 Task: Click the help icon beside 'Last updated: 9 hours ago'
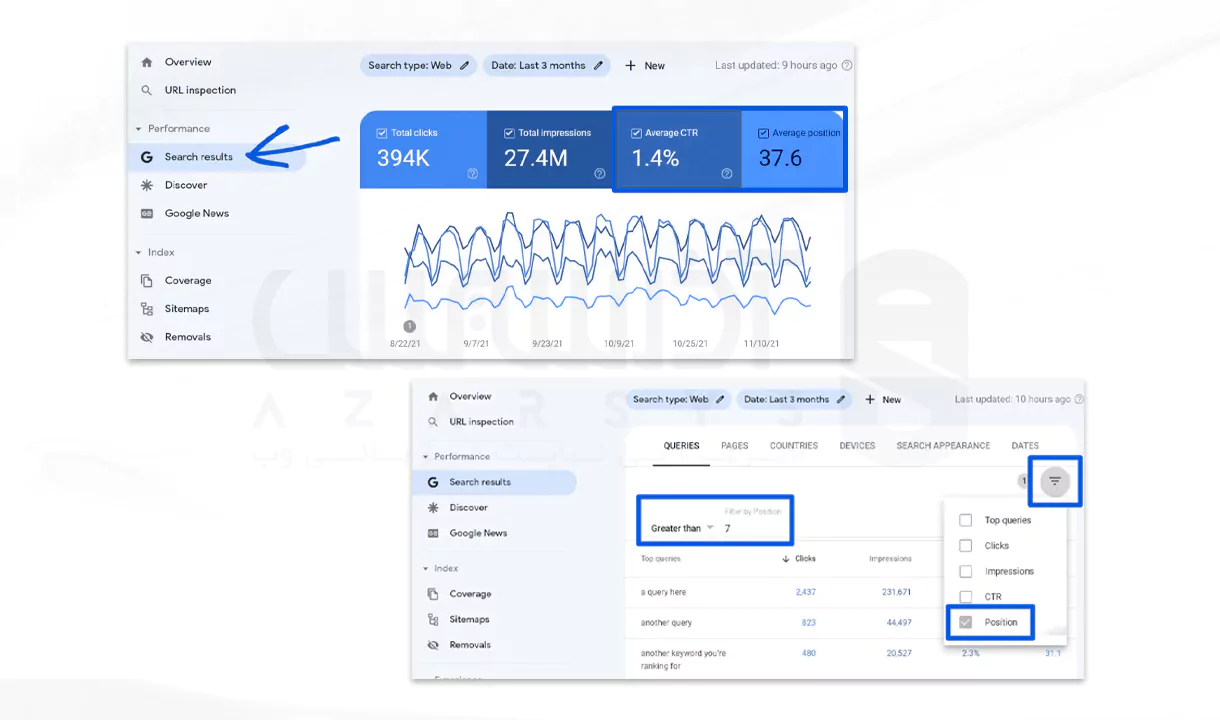point(847,66)
